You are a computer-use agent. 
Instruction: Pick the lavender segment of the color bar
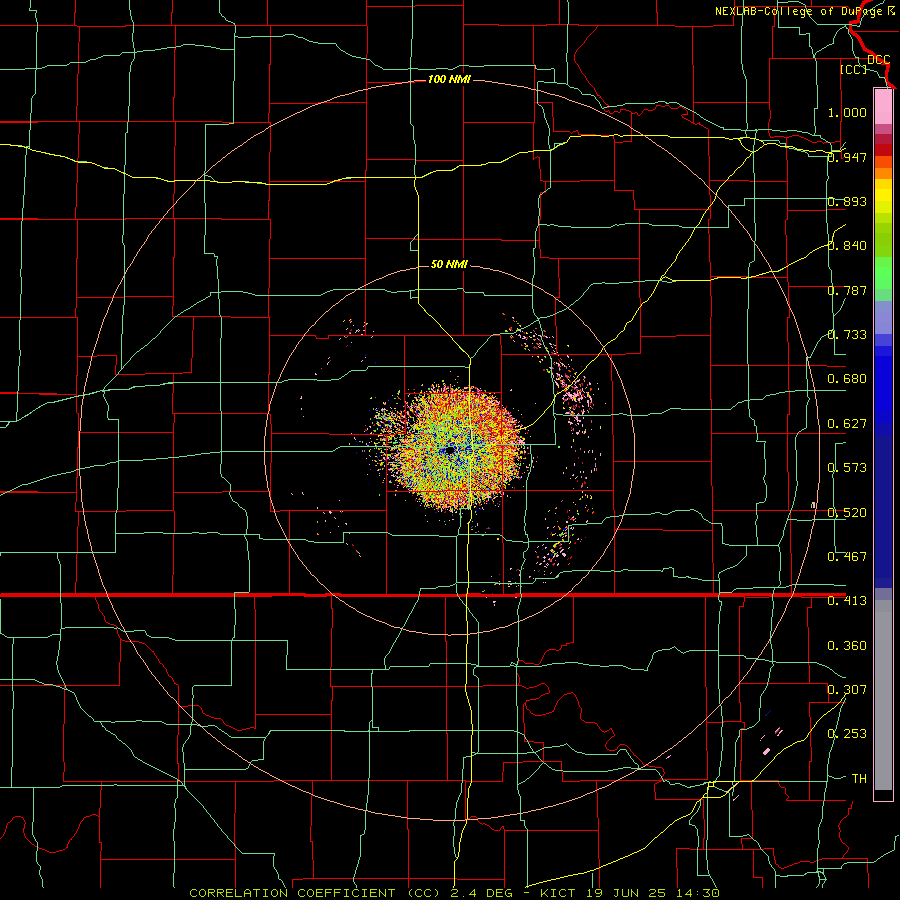(x=883, y=317)
